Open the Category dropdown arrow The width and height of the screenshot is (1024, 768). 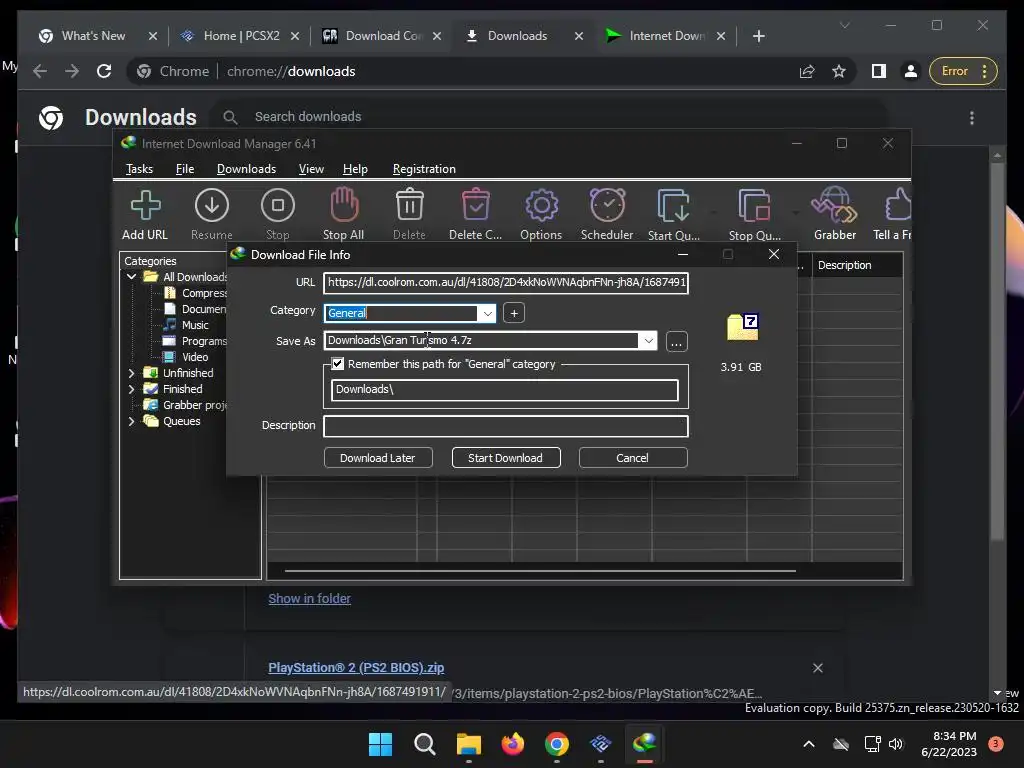[487, 313]
